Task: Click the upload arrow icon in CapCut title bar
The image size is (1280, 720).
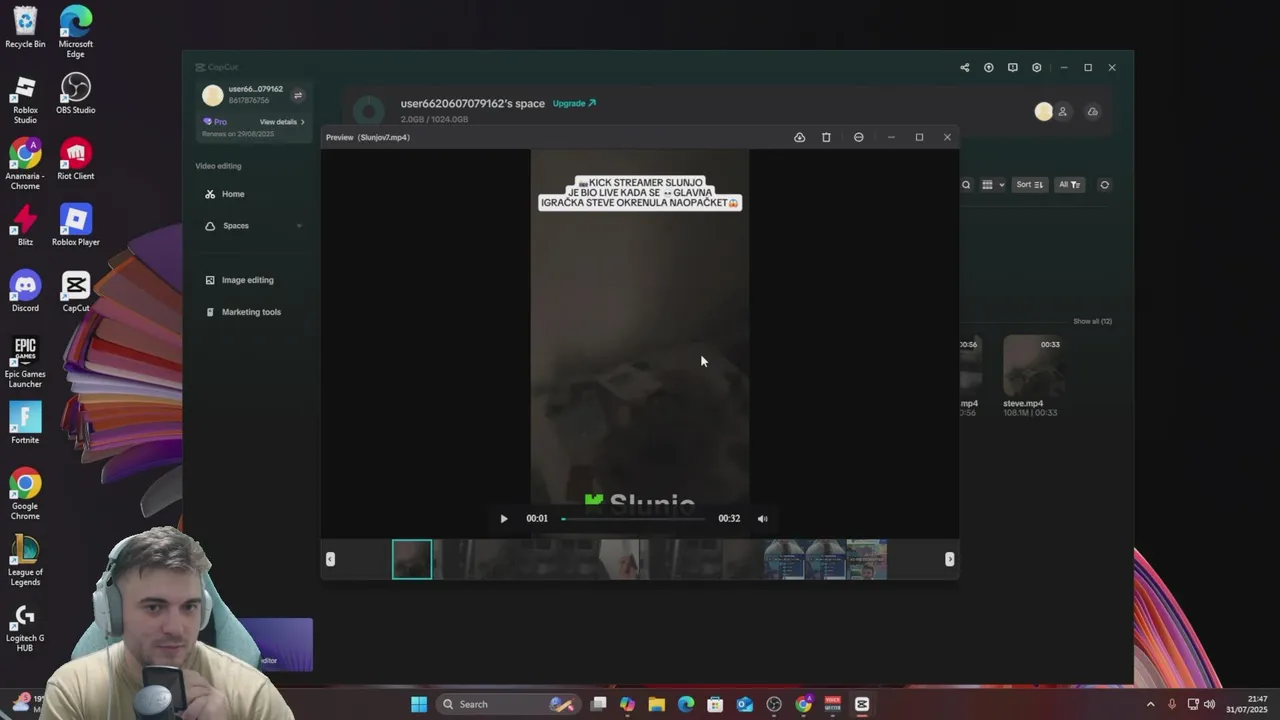Action: click(988, 67)
